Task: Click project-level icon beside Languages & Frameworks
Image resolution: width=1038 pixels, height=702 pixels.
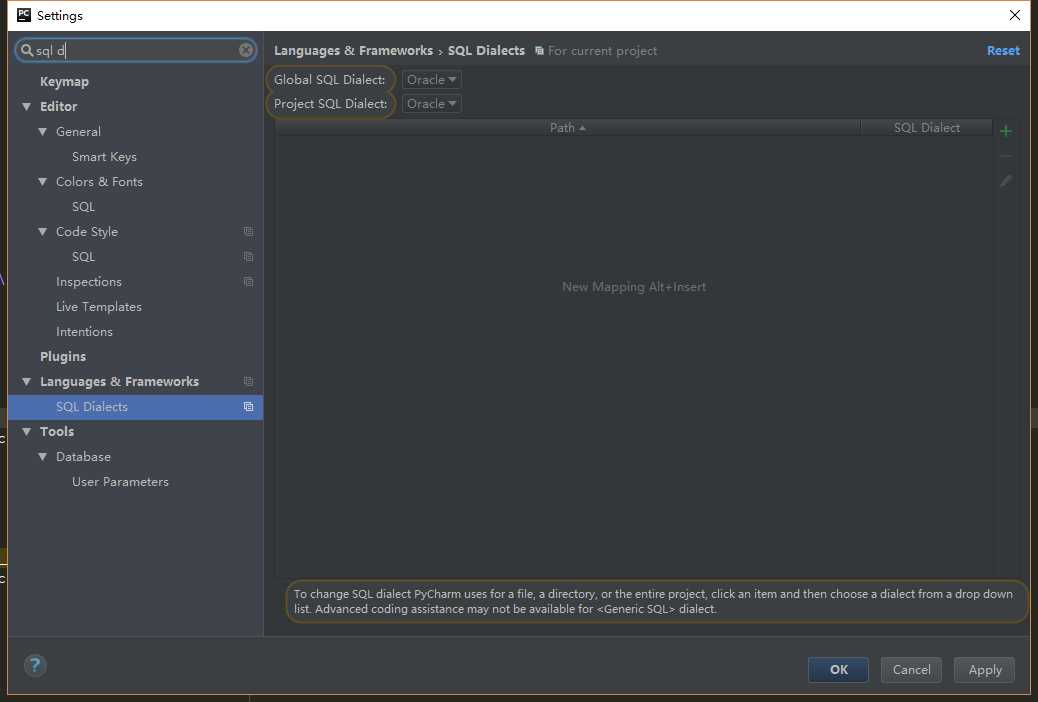Action: pos(248,381)
